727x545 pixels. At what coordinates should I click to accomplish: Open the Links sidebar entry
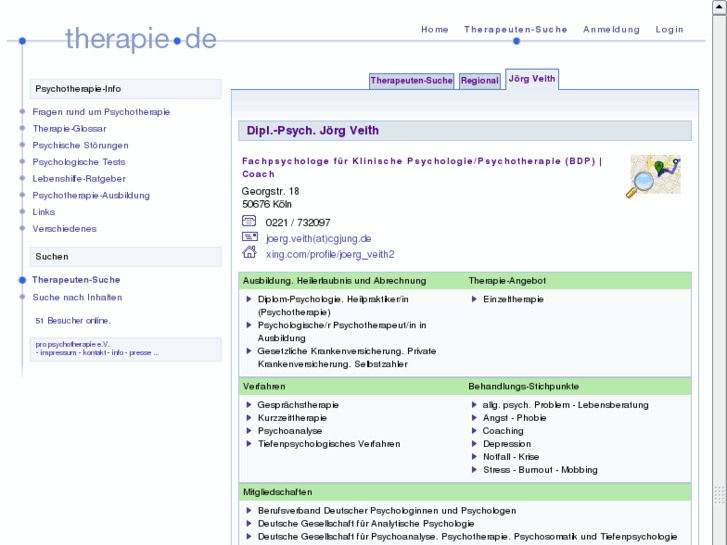click(x=44, y=212)
